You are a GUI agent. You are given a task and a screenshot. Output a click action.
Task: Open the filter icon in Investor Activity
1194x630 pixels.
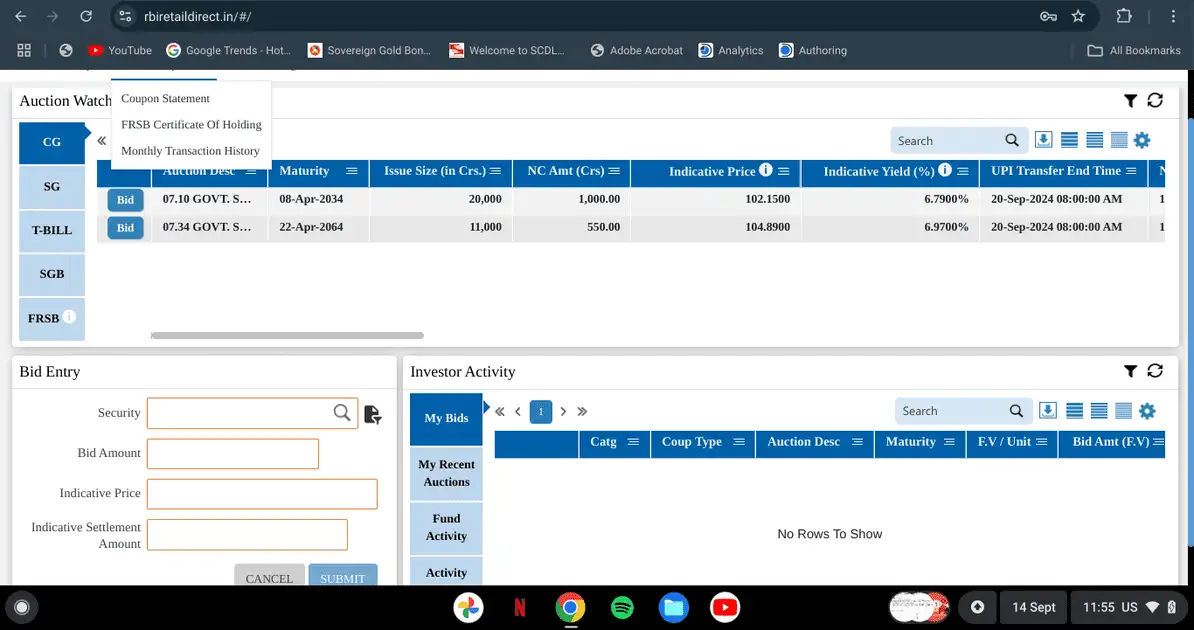click(1131, 371)
